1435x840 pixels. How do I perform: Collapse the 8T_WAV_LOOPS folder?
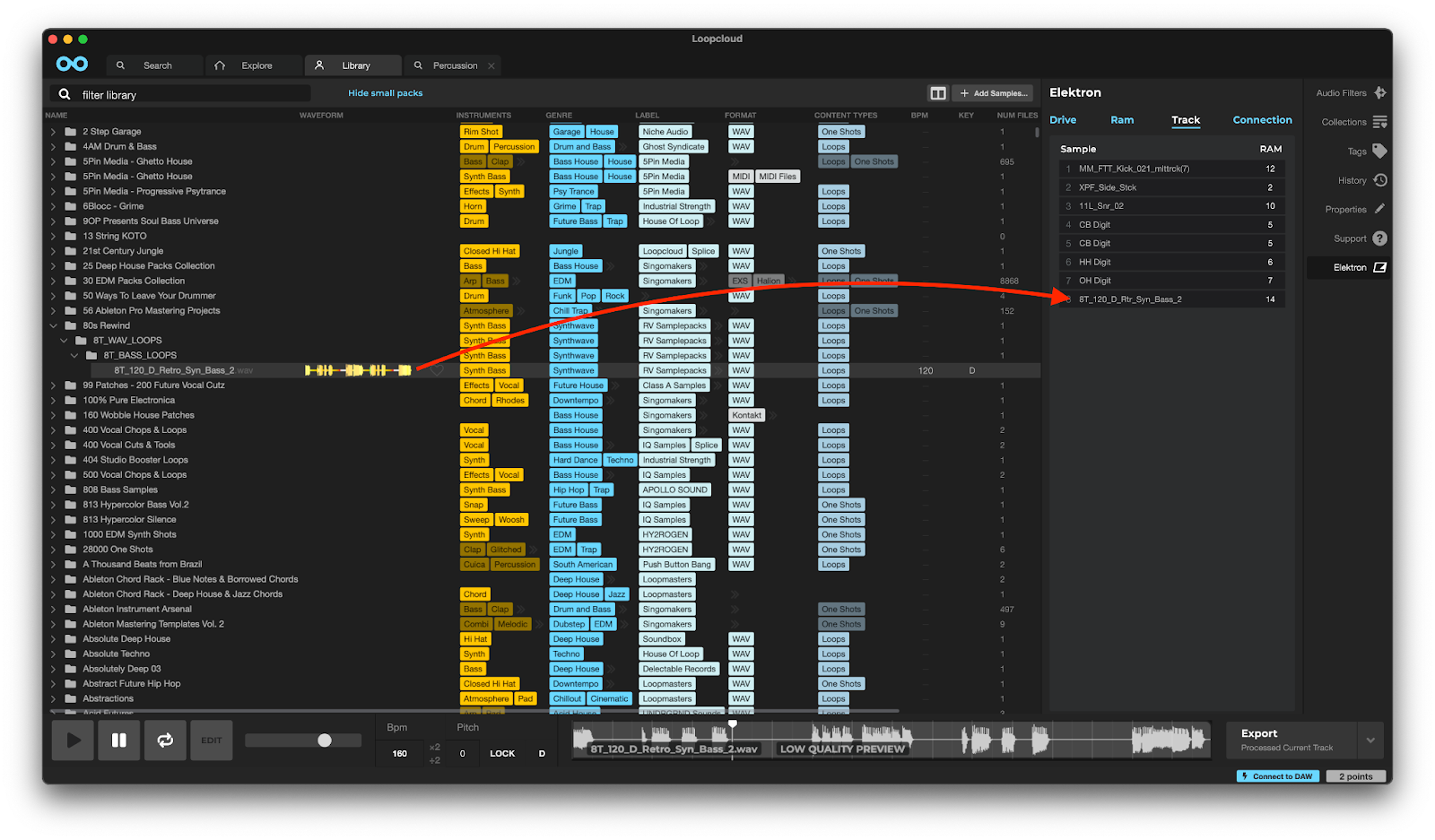[x=64, y=341]
